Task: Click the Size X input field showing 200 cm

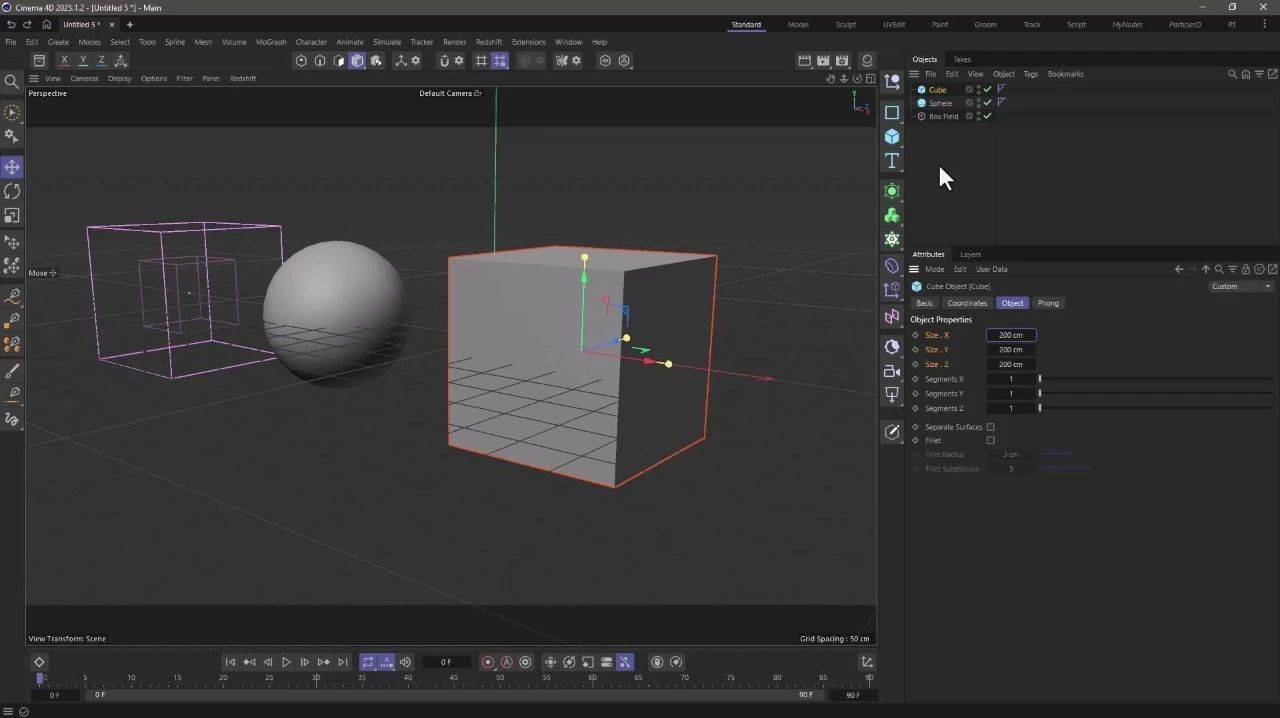Action: (1010, 335)
